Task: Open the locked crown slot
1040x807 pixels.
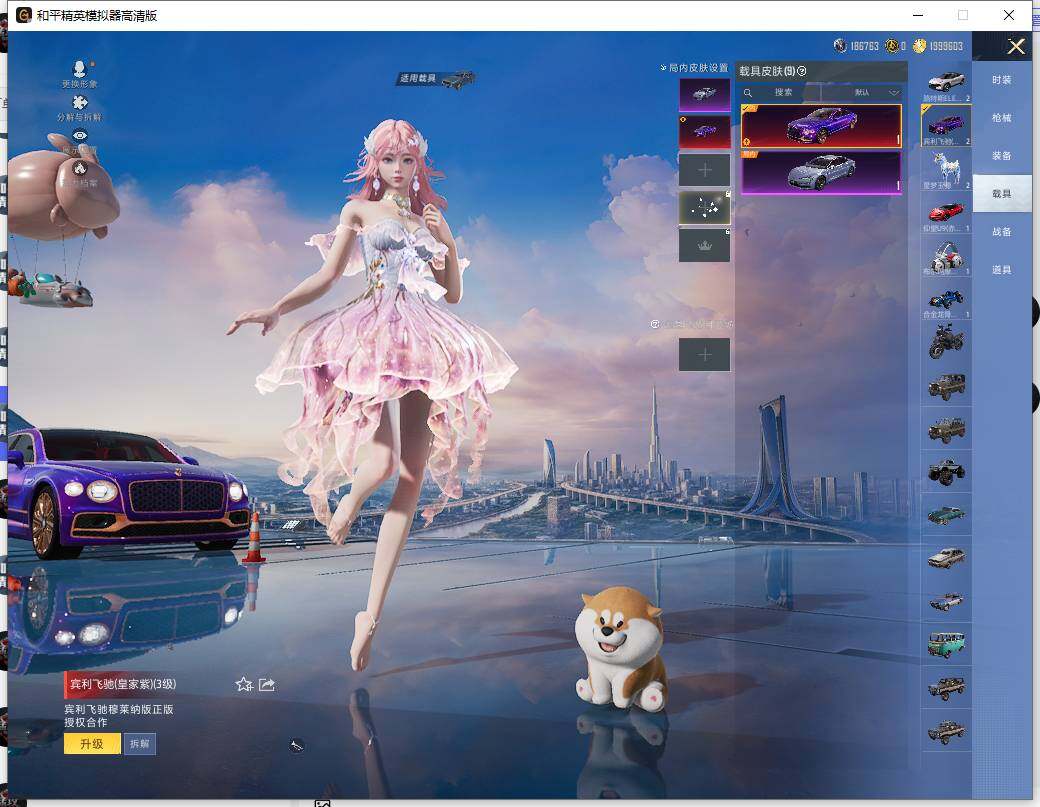Action: (704, 245)
